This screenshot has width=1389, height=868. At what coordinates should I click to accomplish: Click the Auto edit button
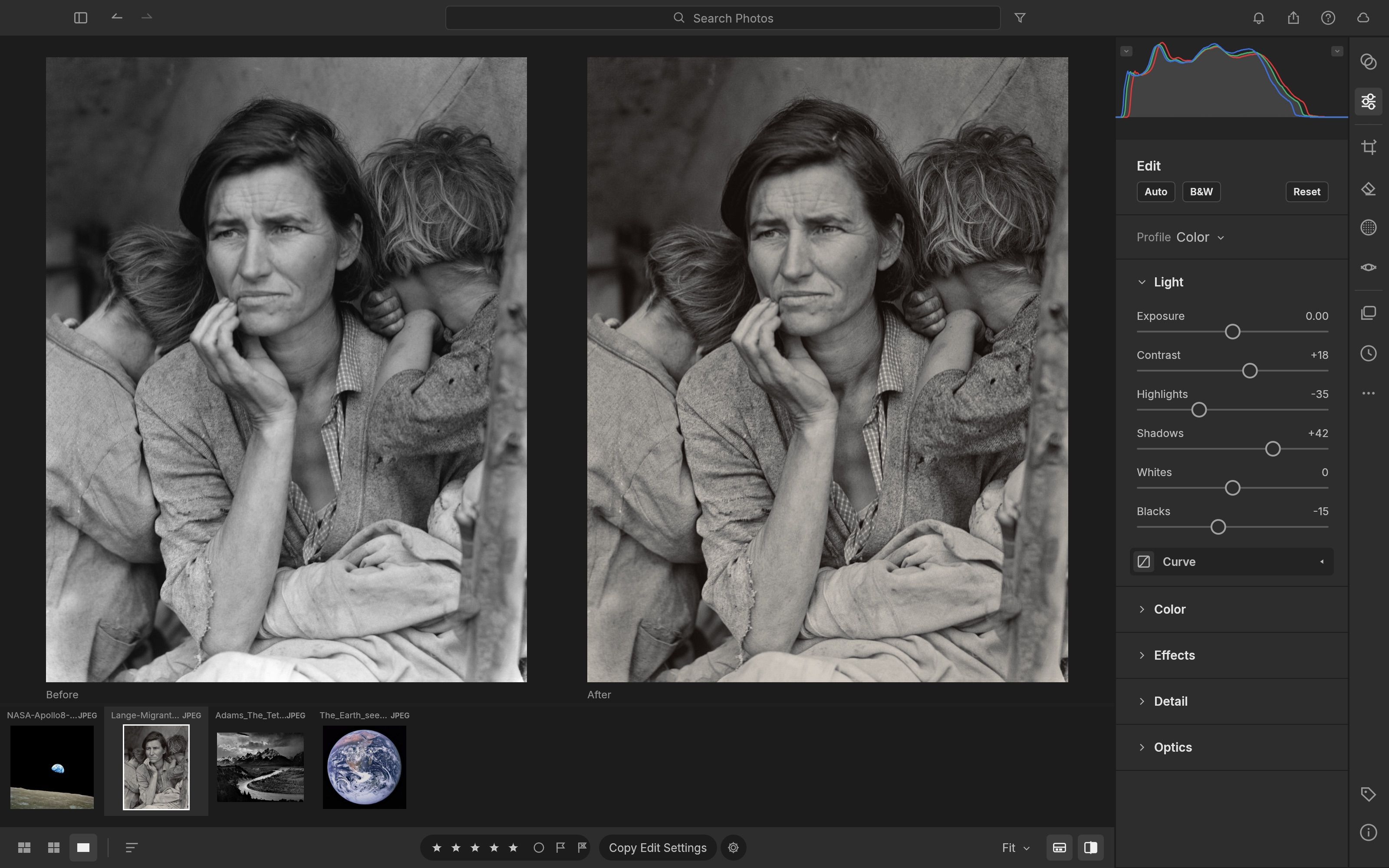click(x=1155, y=192)
